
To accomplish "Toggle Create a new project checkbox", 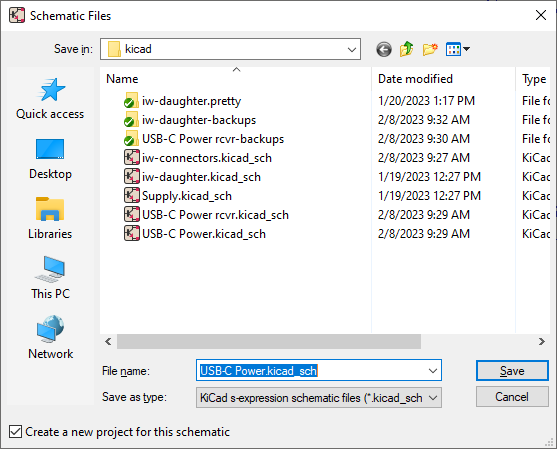I will (x=15, y=432).
